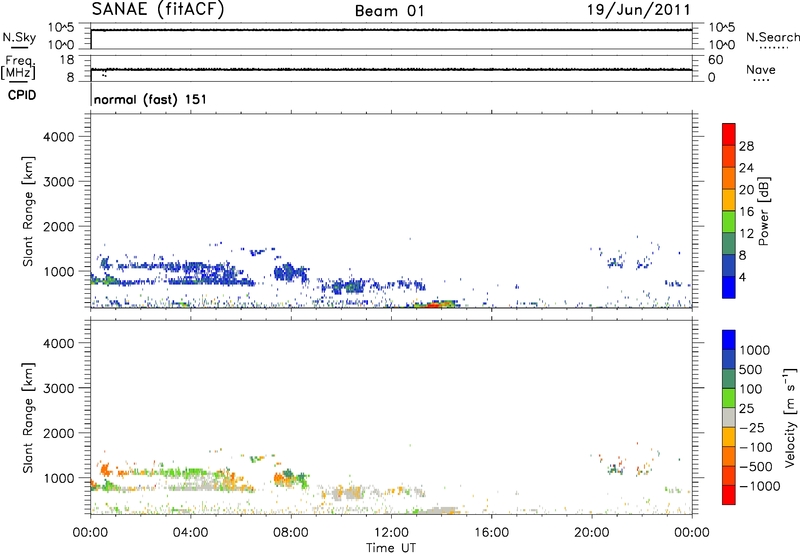Viewport: 800px width, 554px height.
Task: Click the Slant Range label of velocity panel
Action: [28, 418]
